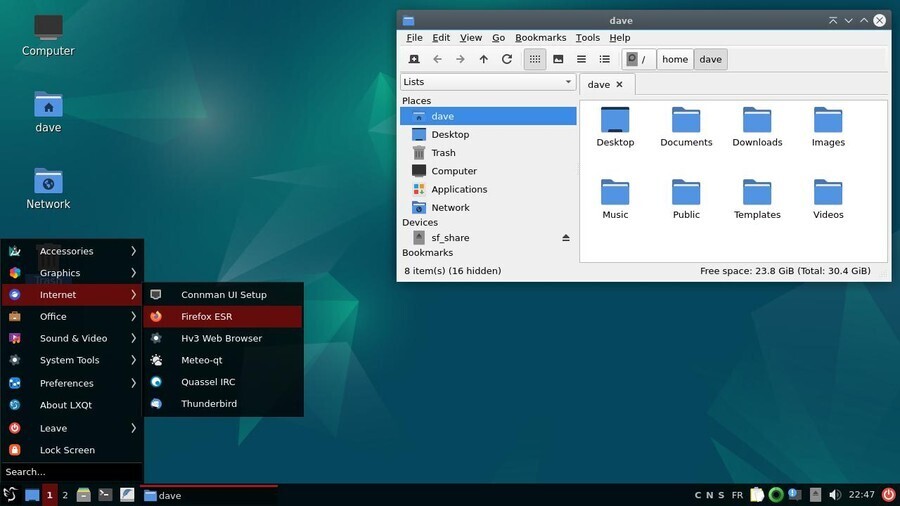Open the File menu
This screenshot has height=506, width=900.
[414, 37]
